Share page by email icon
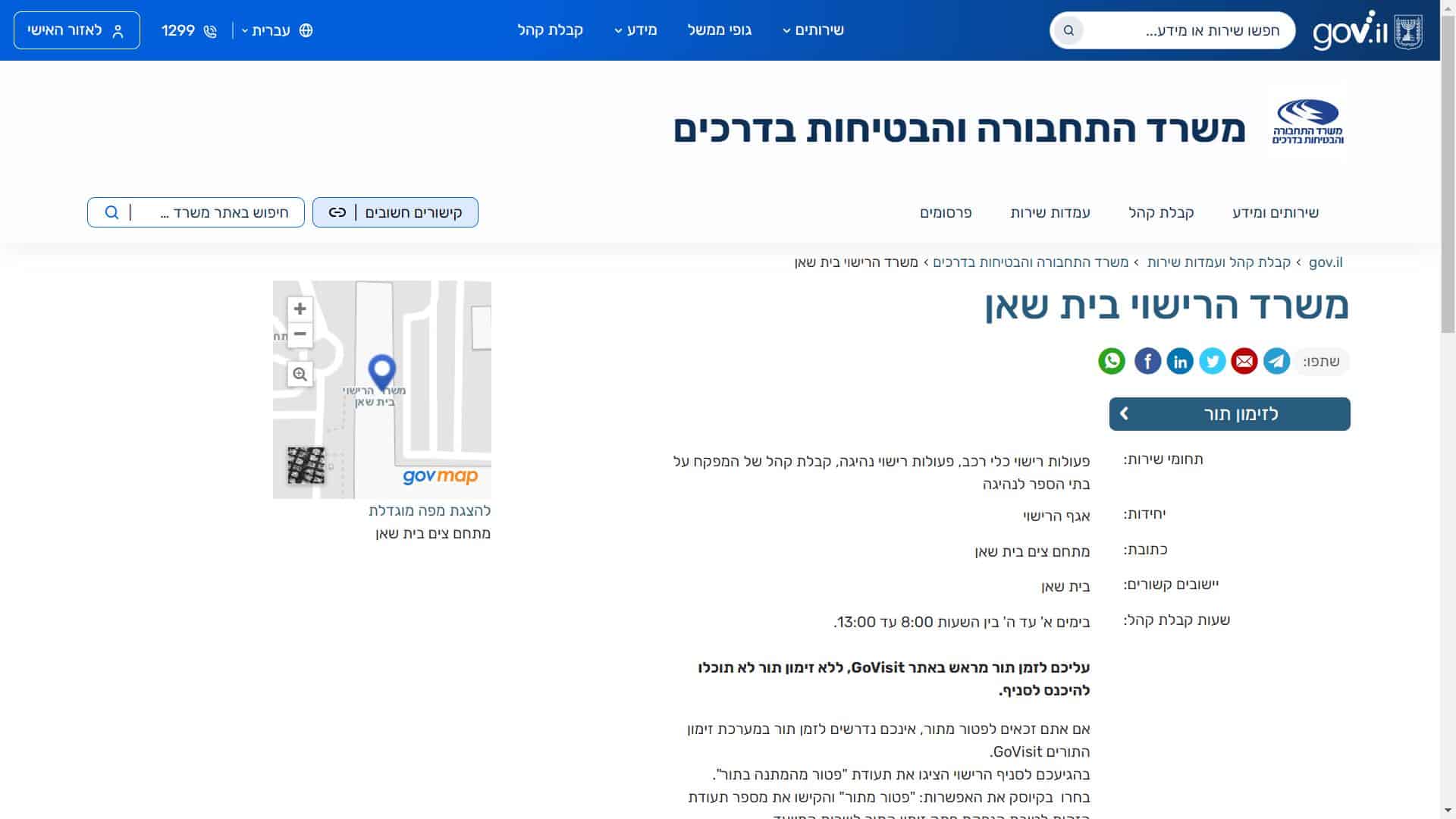Viewport: 1456px width, 819px height. coord(1244,361)
